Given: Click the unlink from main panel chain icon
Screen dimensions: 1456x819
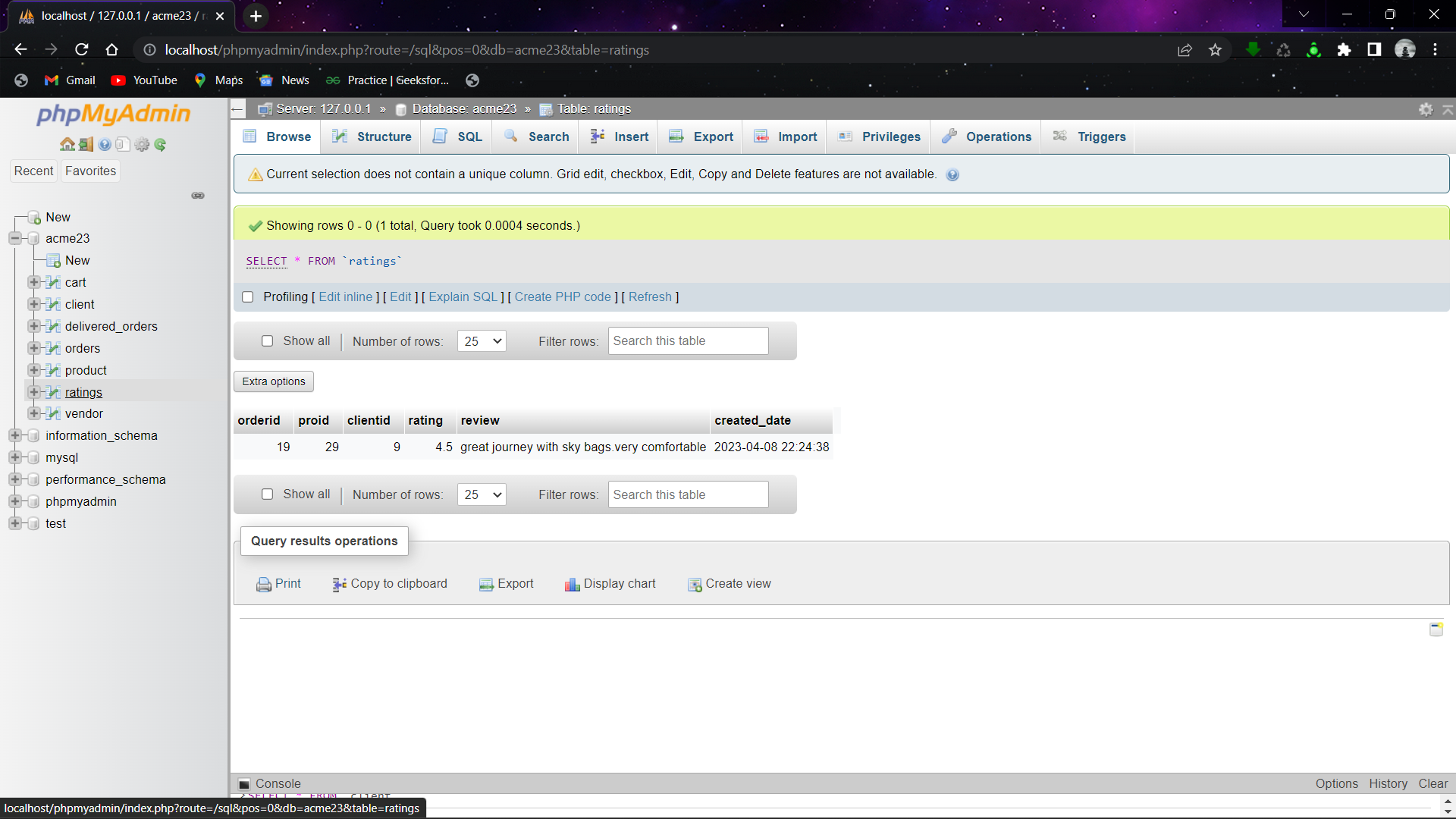Looking at the screenshot, I should point(198,196).
